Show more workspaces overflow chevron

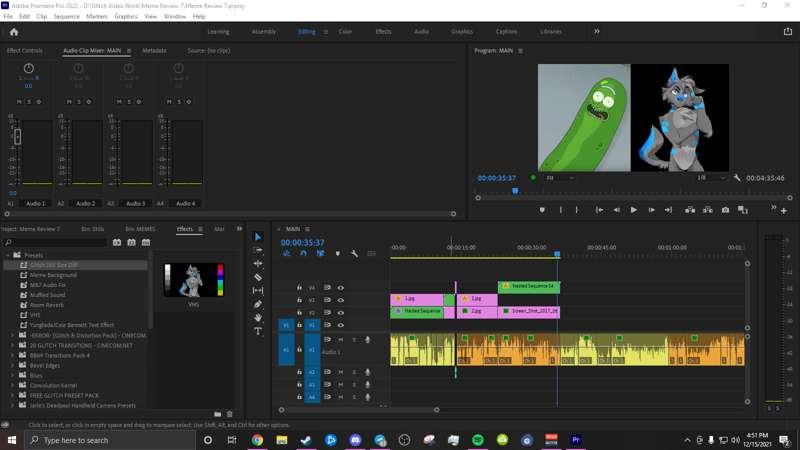[596, 32]
